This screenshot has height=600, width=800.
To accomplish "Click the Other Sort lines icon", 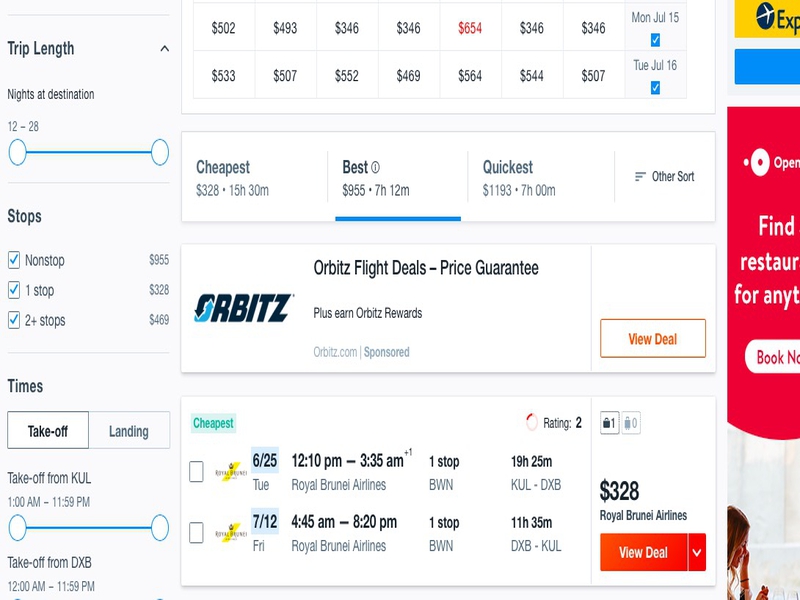I will [640, 177].
